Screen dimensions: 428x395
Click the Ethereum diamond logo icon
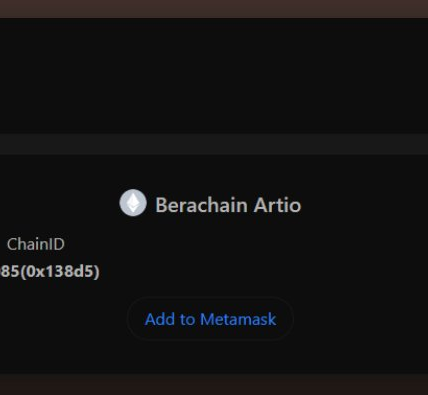tap(133, 203)
